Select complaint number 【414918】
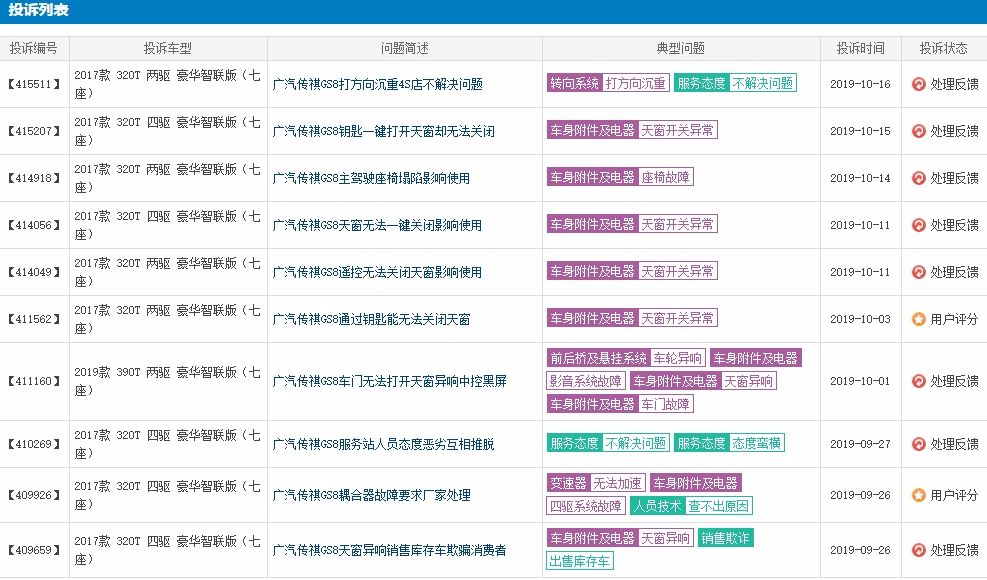 (34, 178)
